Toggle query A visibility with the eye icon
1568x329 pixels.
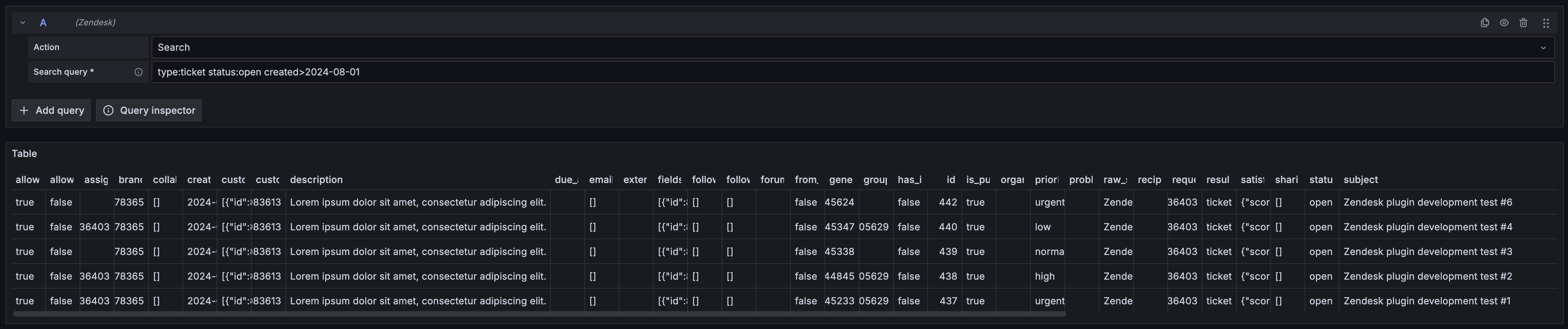pyautogui.click(x=1504, y=23)
